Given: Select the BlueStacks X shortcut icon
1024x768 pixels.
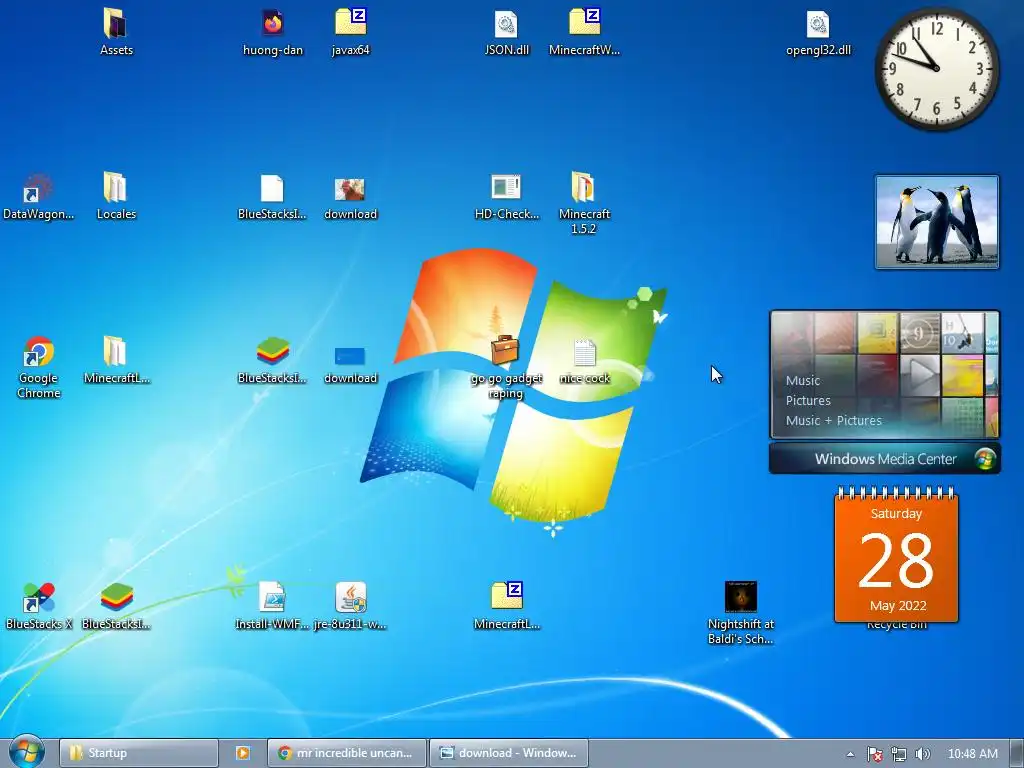Looking at the screenshot, I should click(x=39, y=598).
